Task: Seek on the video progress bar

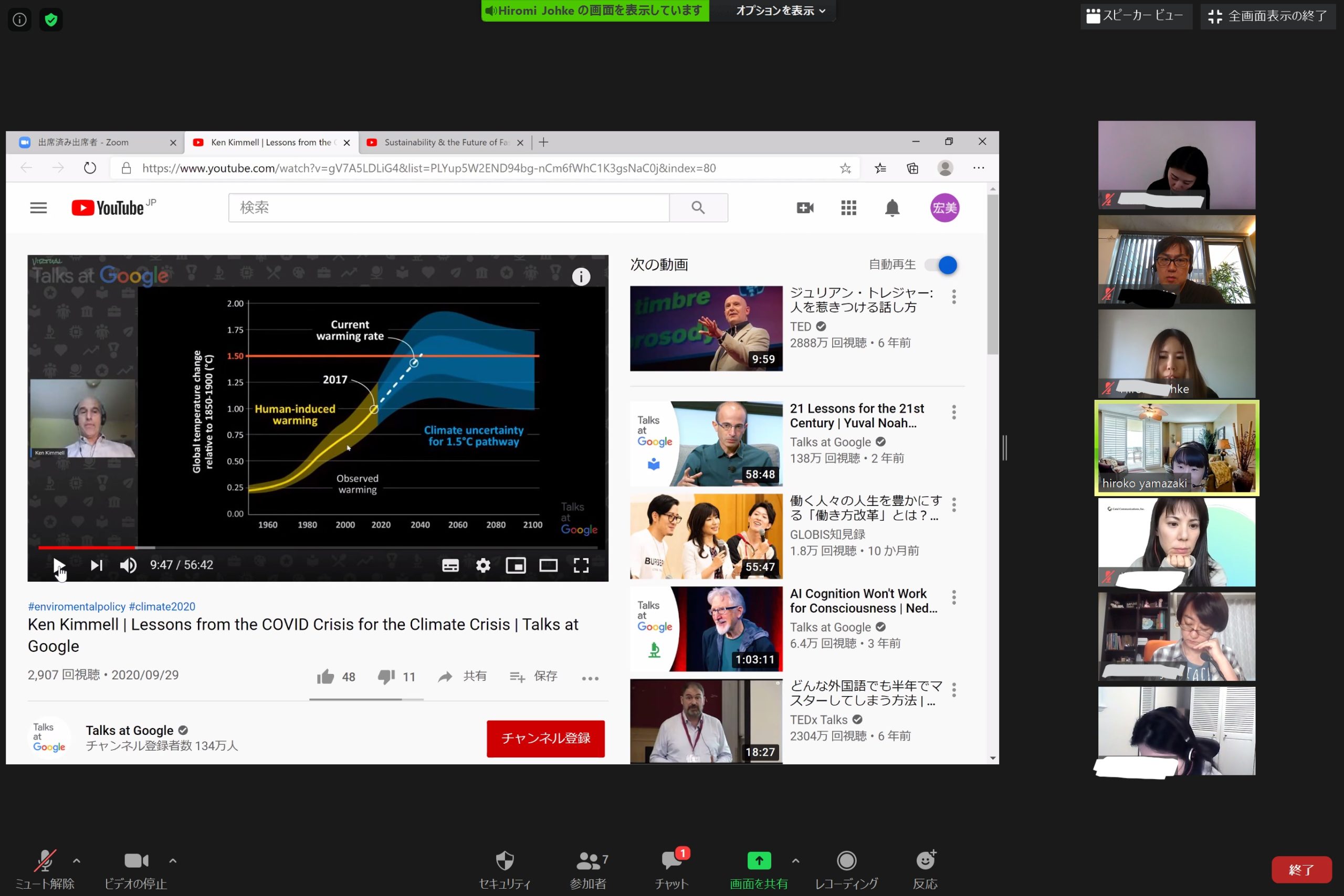Action: tap(318, 547)
